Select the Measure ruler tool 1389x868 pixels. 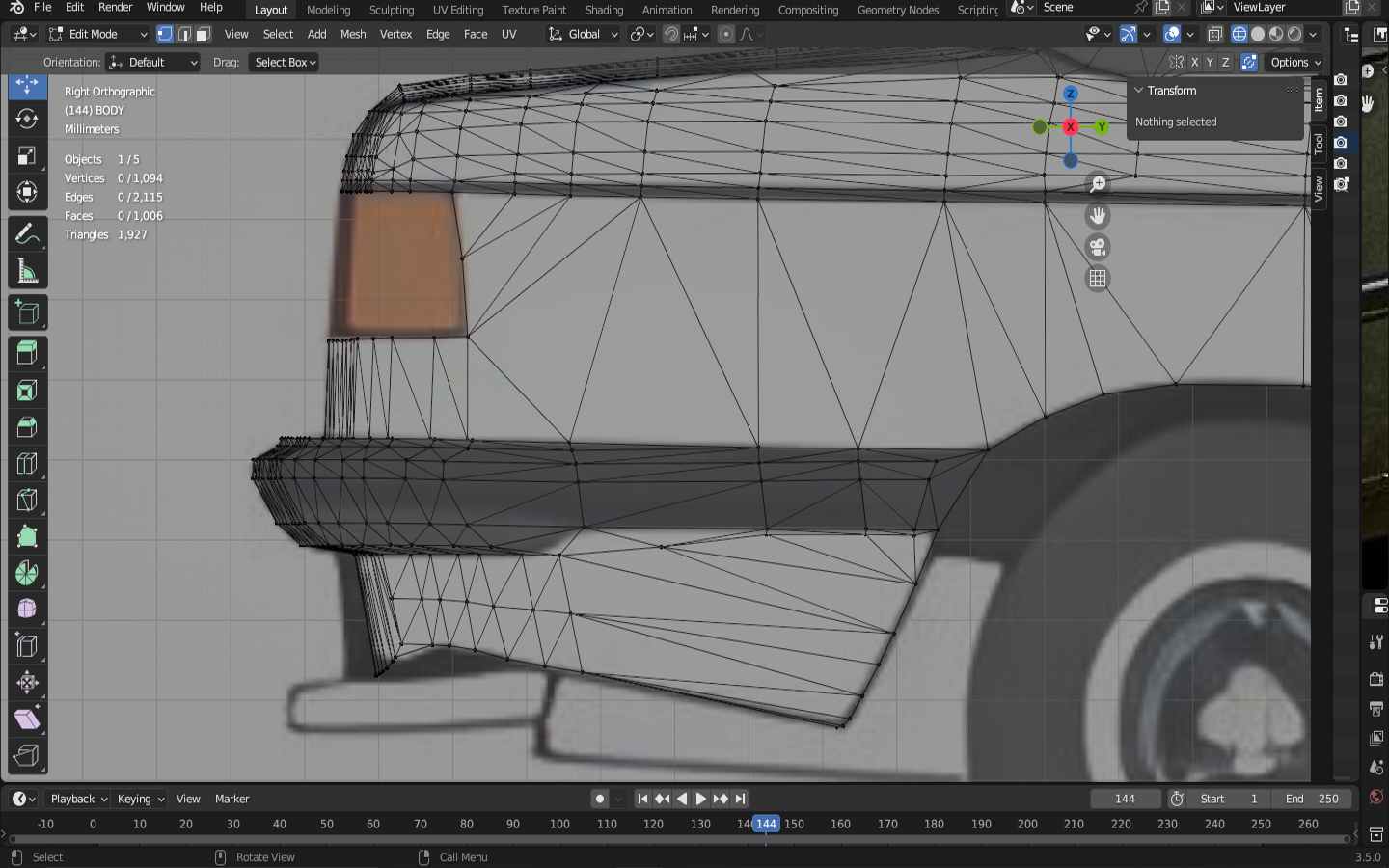27,272
